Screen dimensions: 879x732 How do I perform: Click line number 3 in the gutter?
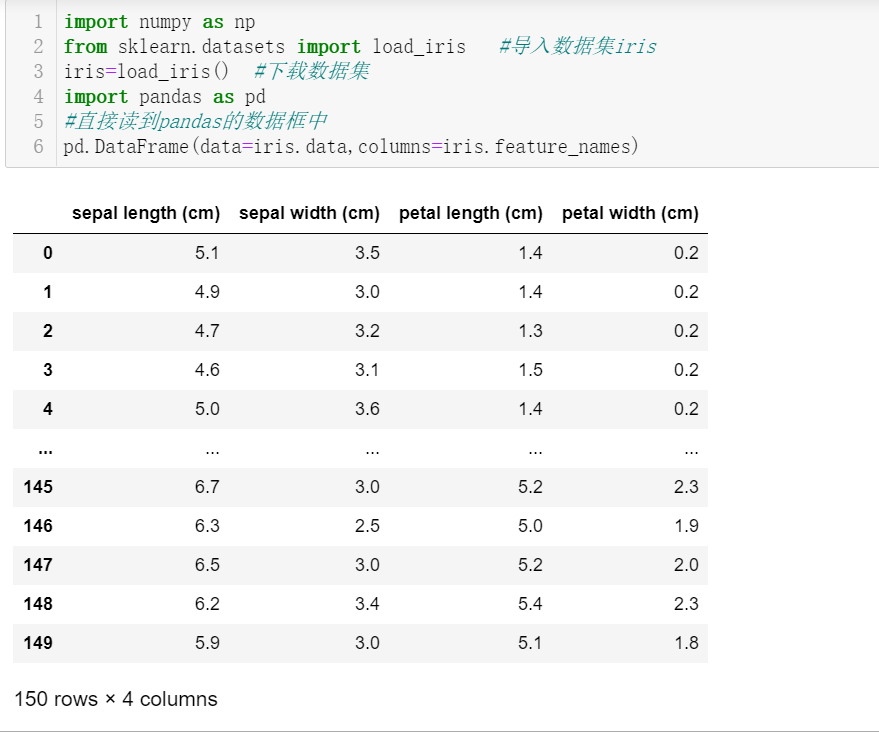pos(38,71)
